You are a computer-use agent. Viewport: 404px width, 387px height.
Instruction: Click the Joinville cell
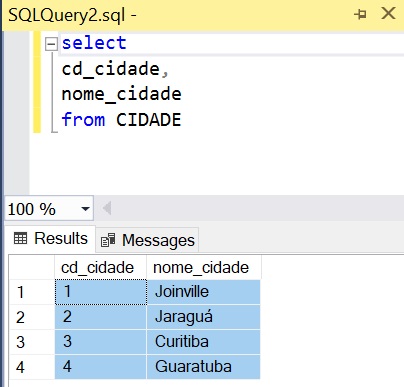tap(203, 292)
